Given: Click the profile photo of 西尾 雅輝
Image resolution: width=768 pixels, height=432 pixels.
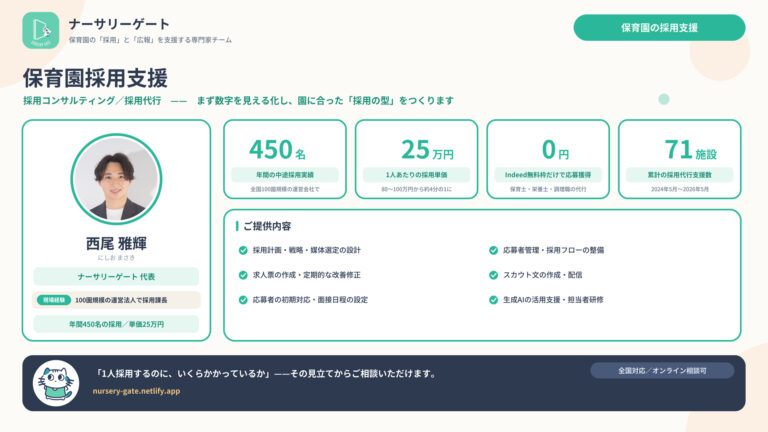Looking at the screenshot, I should click(x=116, y=179).
